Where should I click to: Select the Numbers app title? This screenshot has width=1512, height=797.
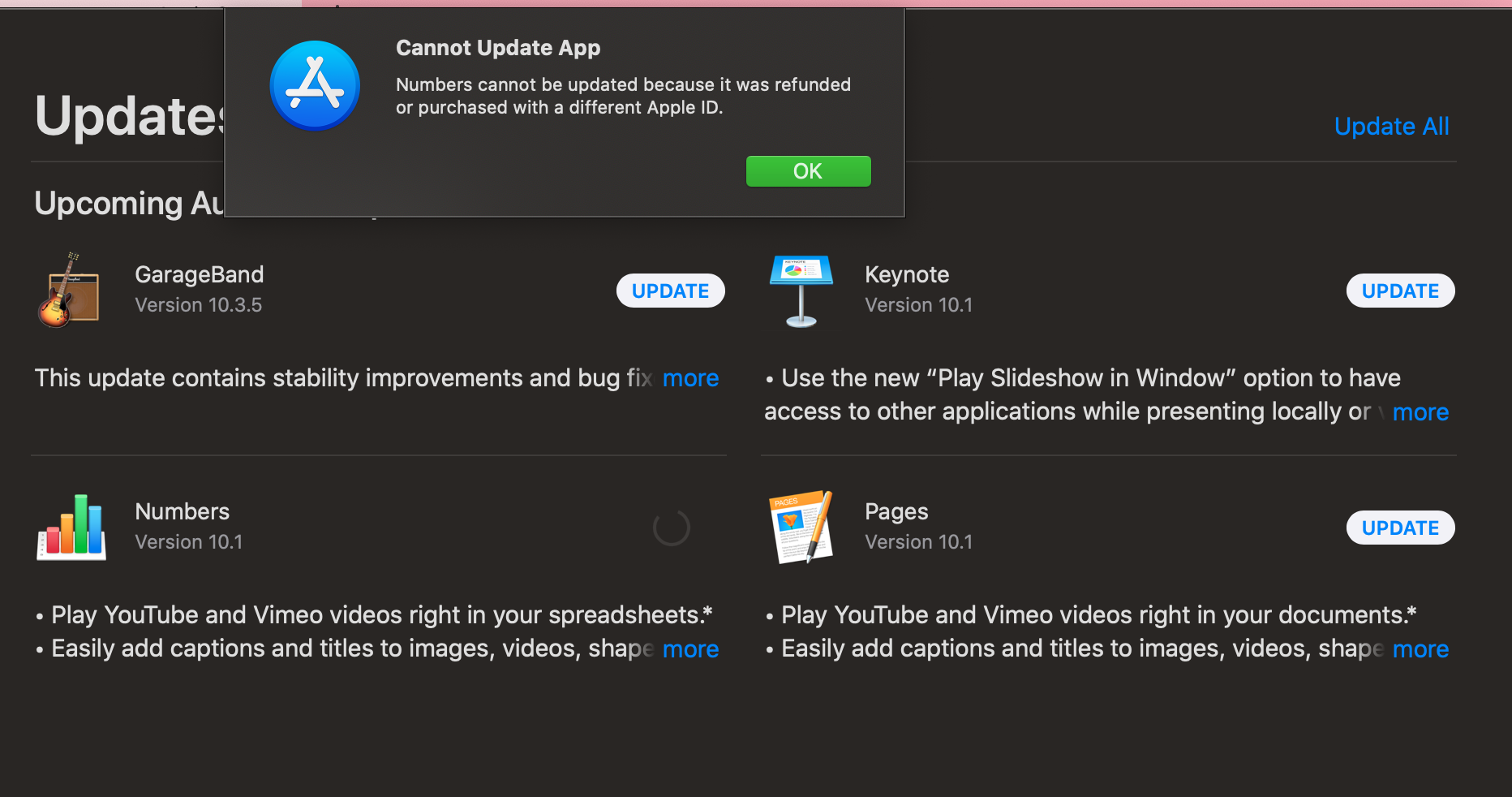[183, 511]
